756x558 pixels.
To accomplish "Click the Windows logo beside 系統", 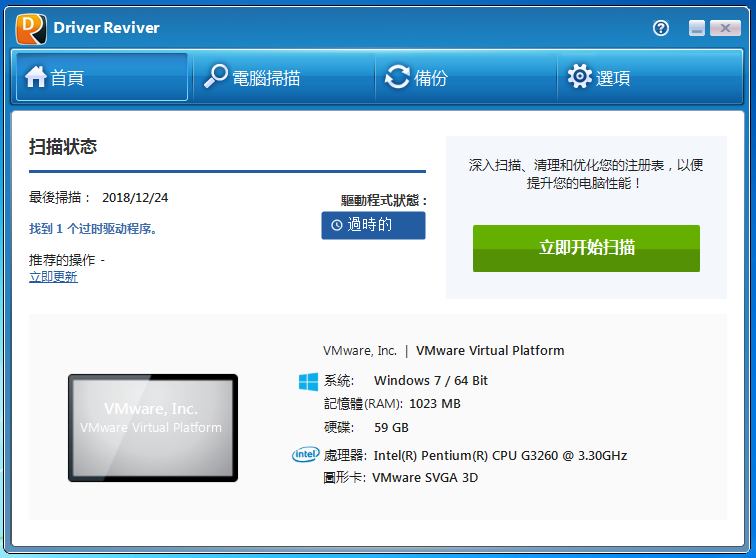I will point(308,381).
